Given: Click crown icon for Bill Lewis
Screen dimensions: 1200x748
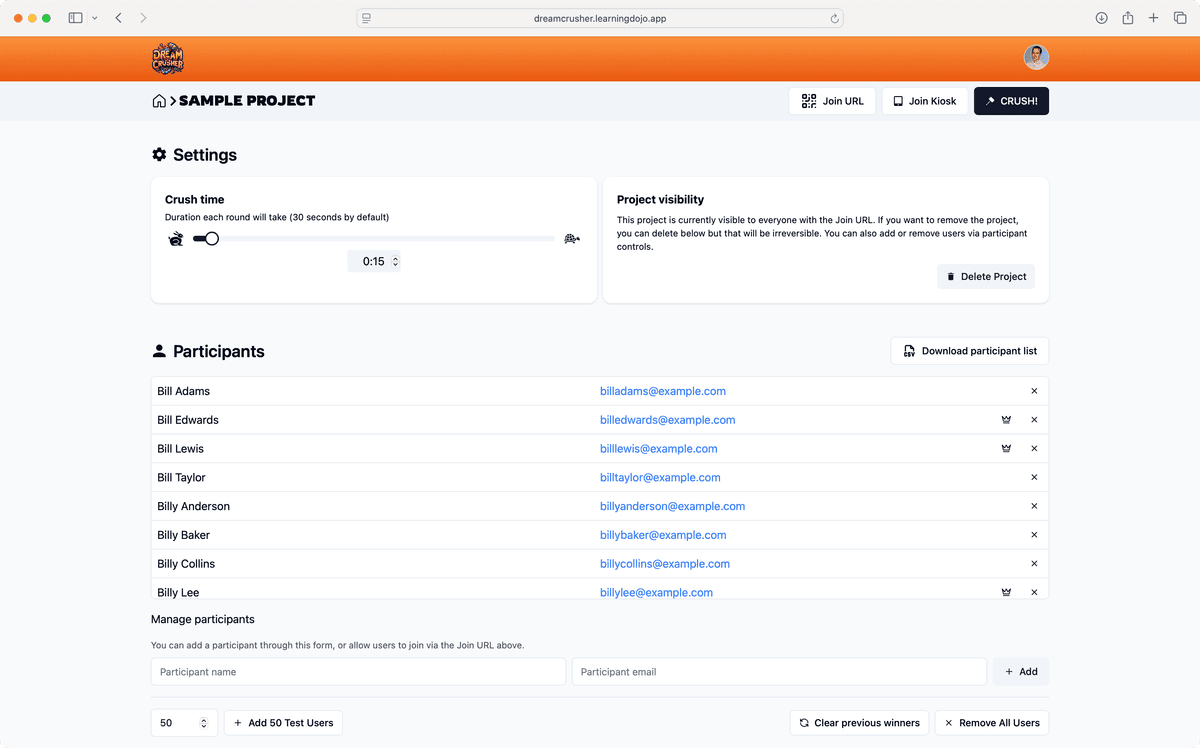Looking at the screenshot, I should pos(1006,449).
